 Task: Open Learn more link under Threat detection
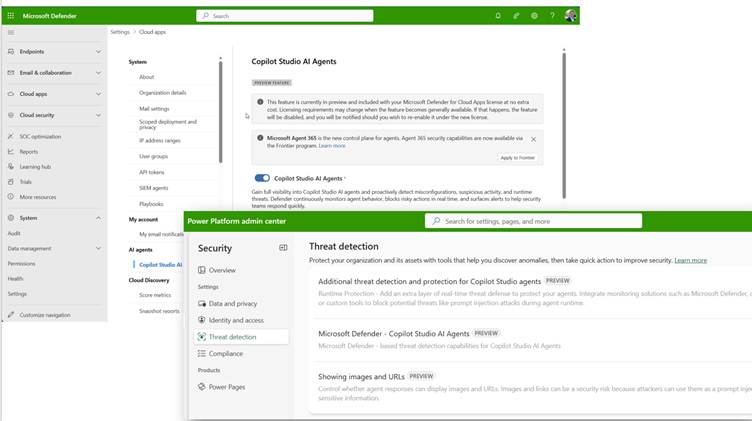[690, 260]
